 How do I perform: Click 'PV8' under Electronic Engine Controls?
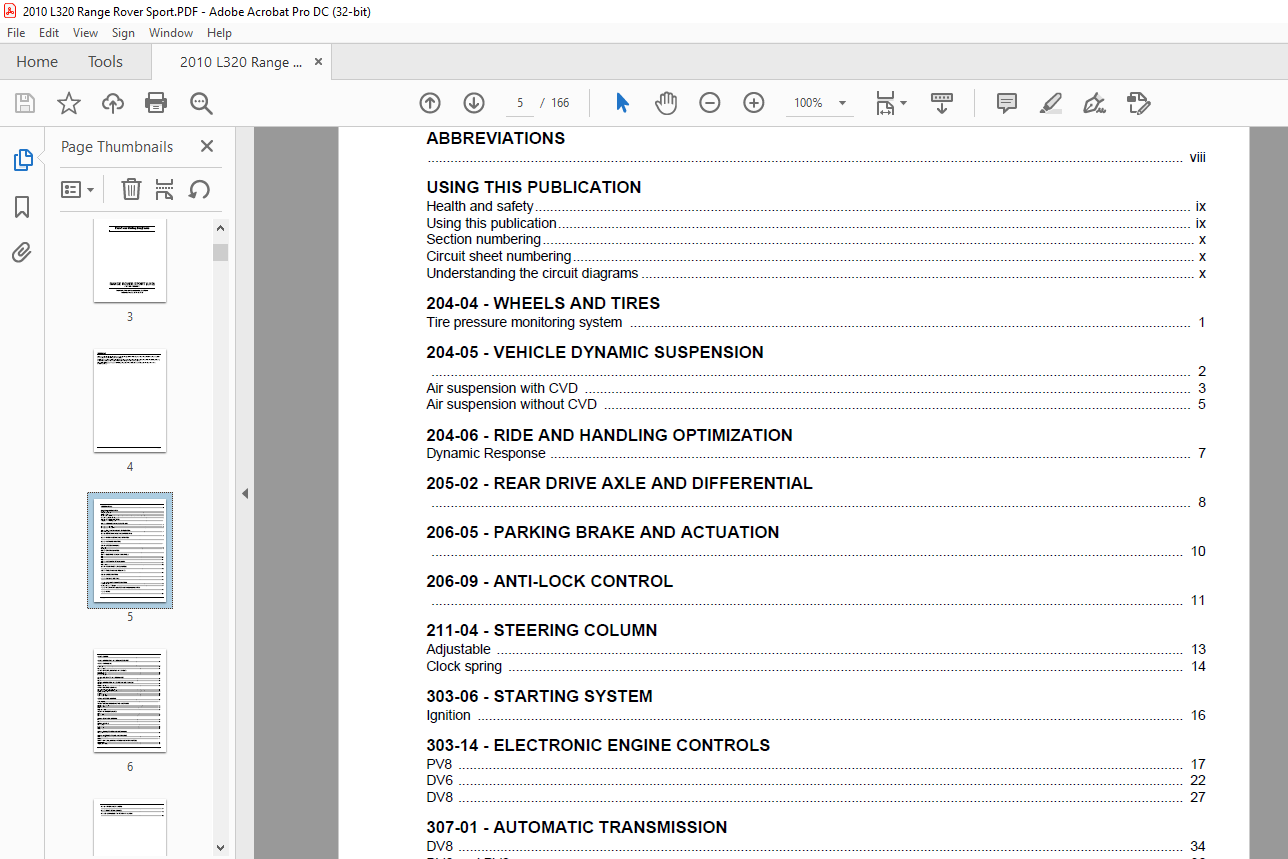[x=439, y=765]
